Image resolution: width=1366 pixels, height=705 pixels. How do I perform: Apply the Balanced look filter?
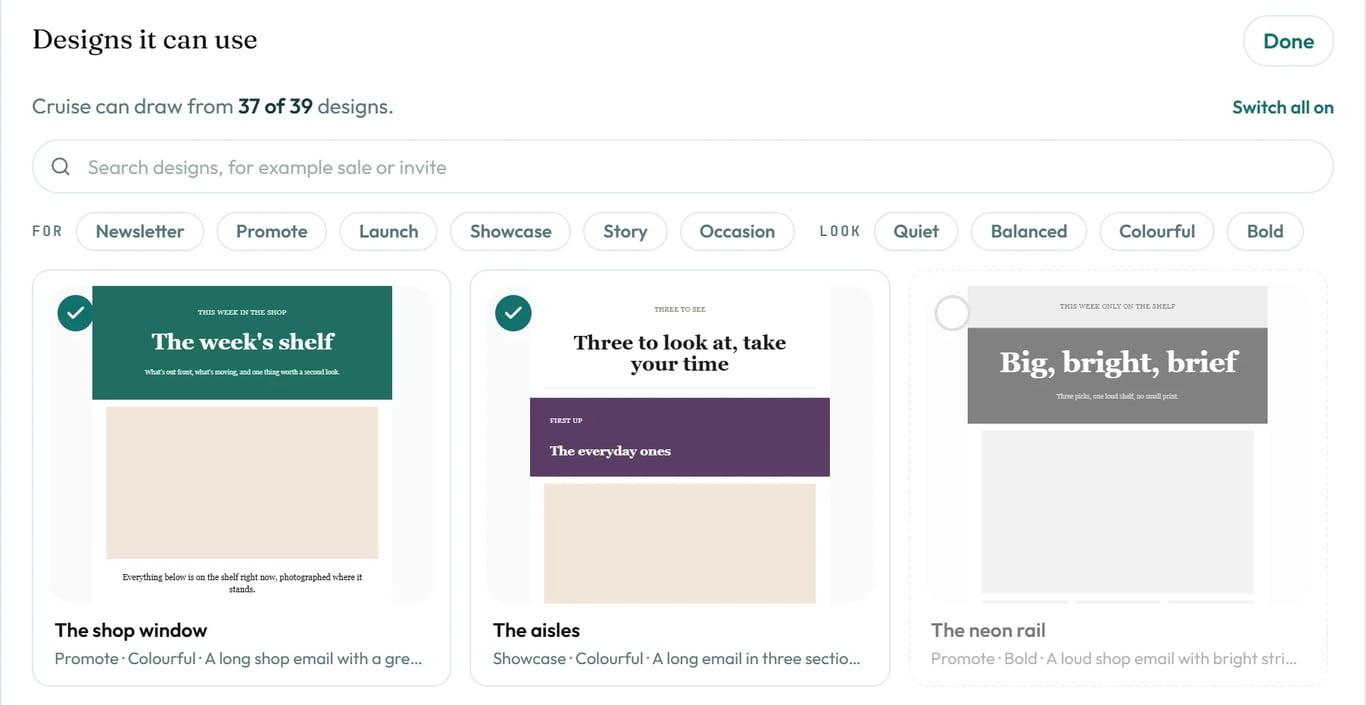[1029, 231]
